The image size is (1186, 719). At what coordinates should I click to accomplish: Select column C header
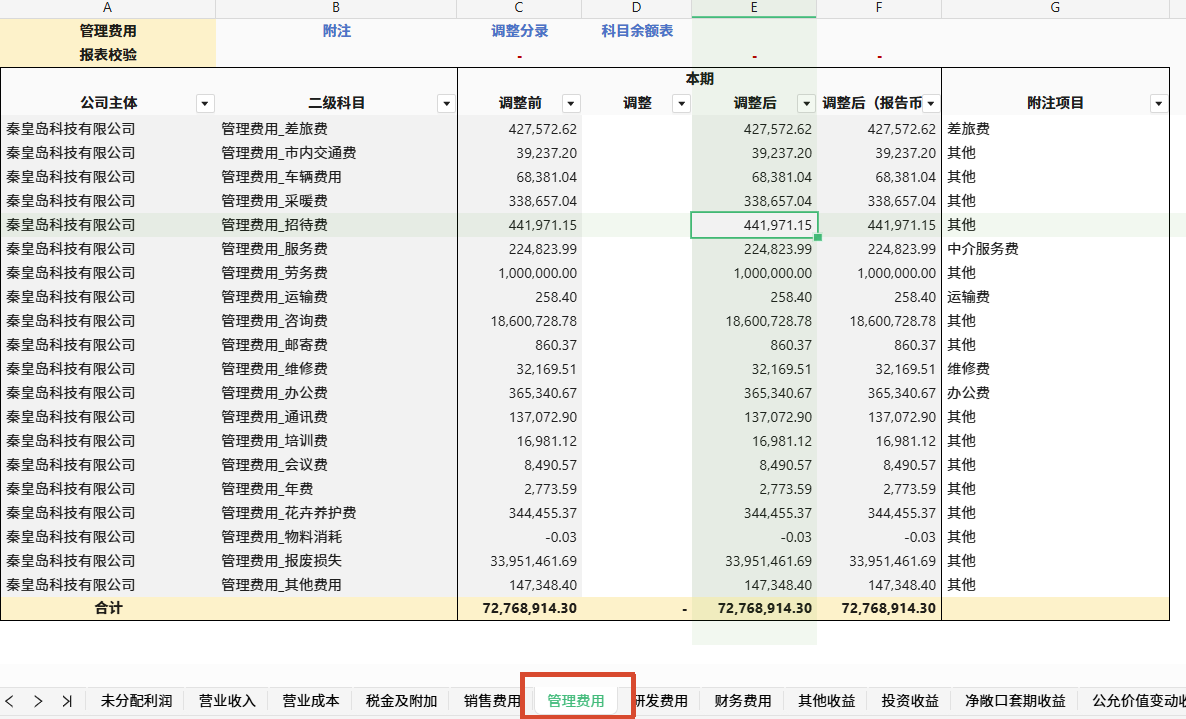(519, 8)
